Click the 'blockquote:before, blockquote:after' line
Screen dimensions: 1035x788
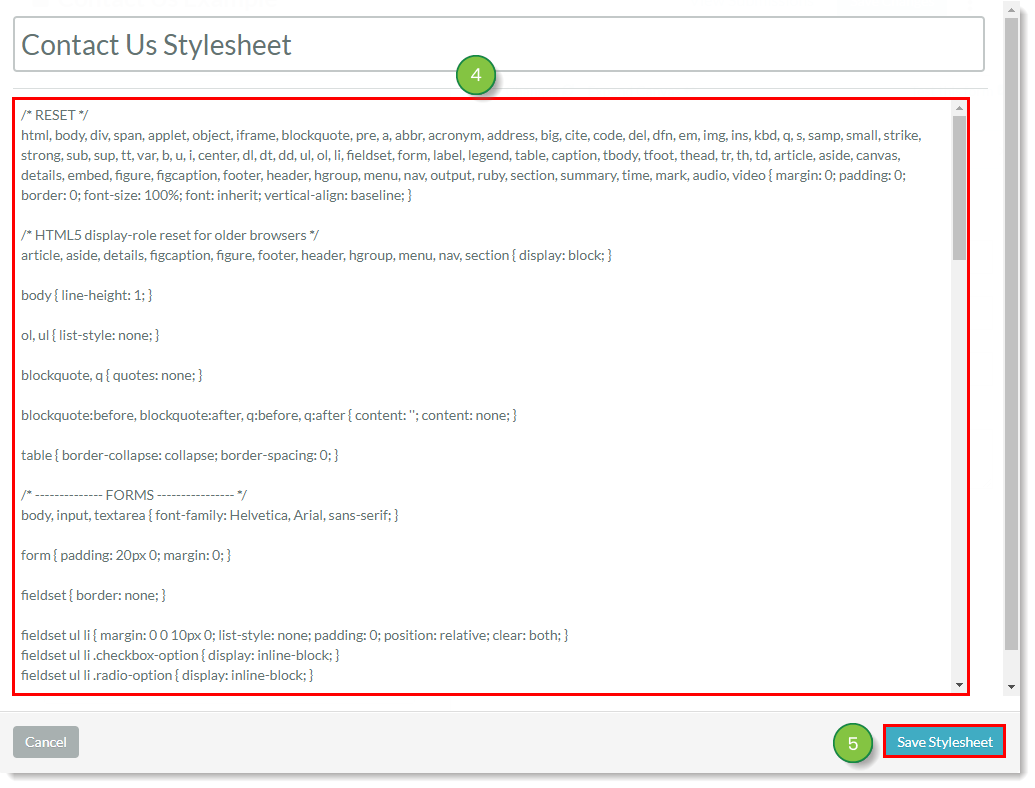(269, 415)
